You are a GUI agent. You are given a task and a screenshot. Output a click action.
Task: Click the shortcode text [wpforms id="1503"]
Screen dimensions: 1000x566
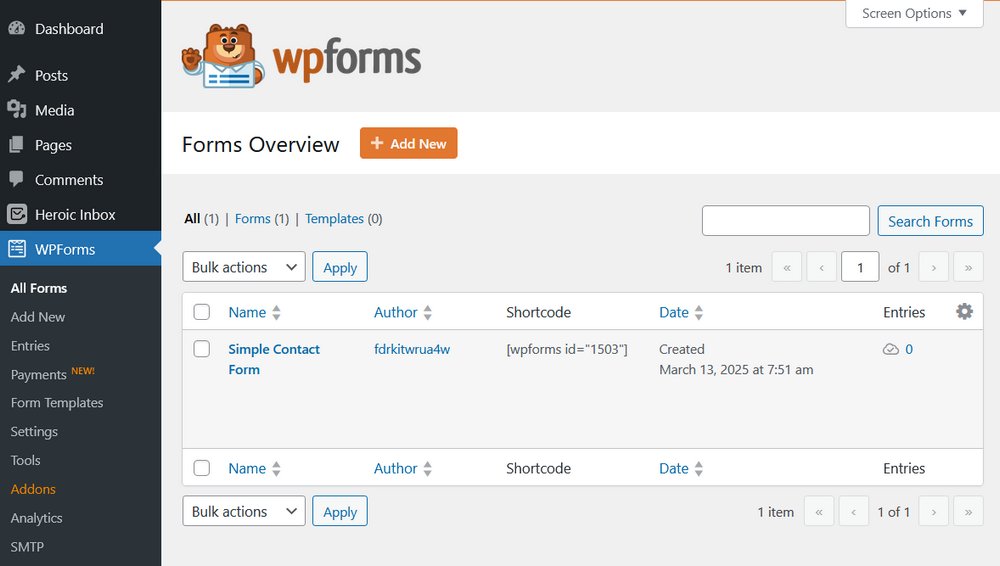coord(567,349)
